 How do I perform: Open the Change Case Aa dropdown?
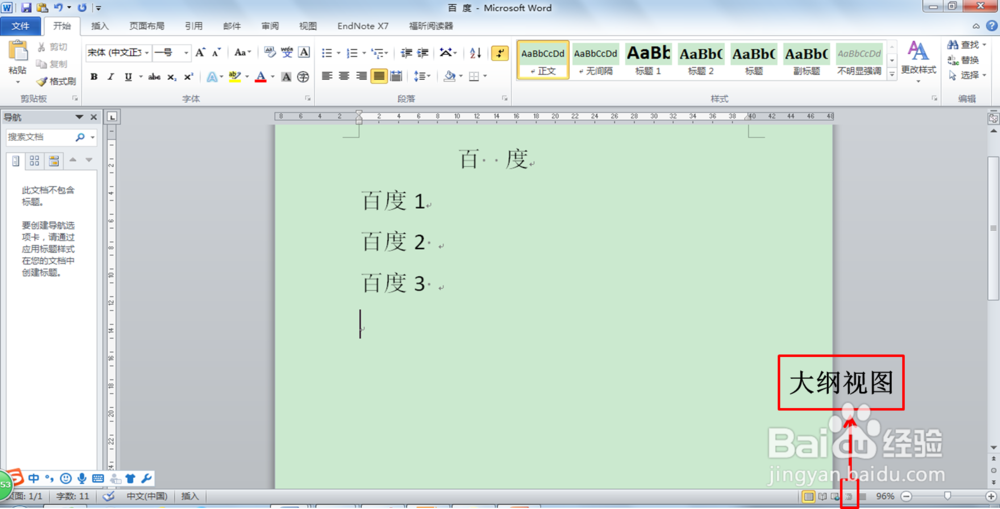(x=242, y=52)
